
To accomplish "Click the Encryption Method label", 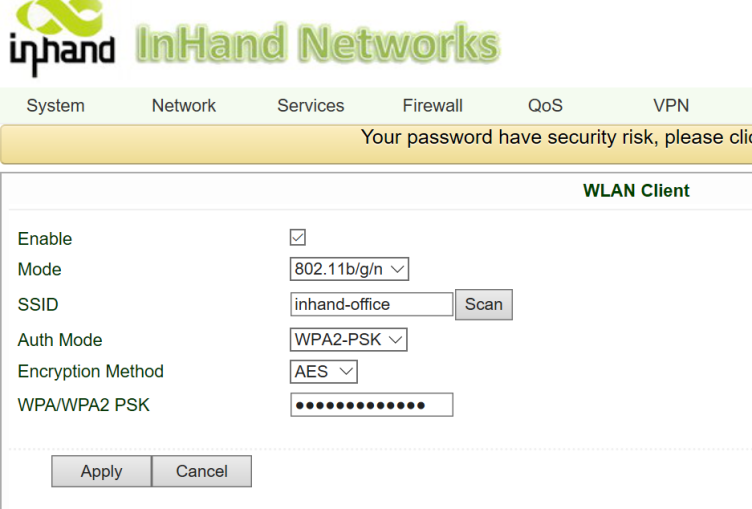I will 90,372.
